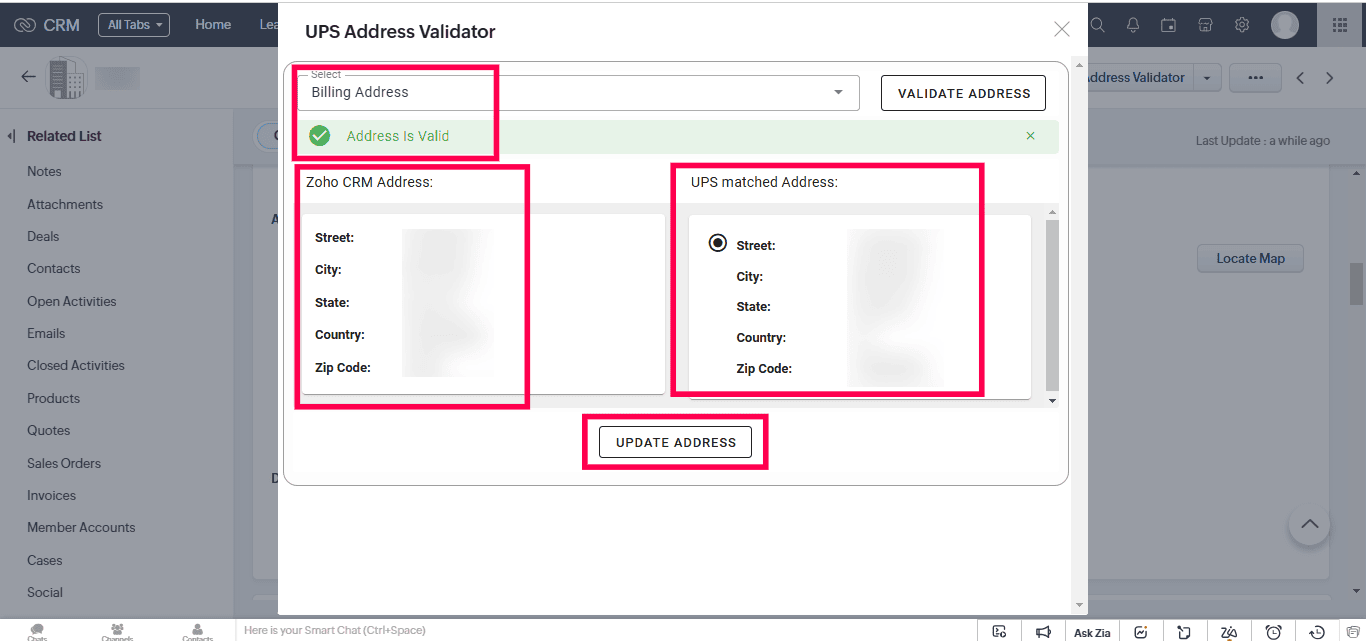
Task: Expand the Address Validator button dropdown arrow
Action: (1208, 77)
